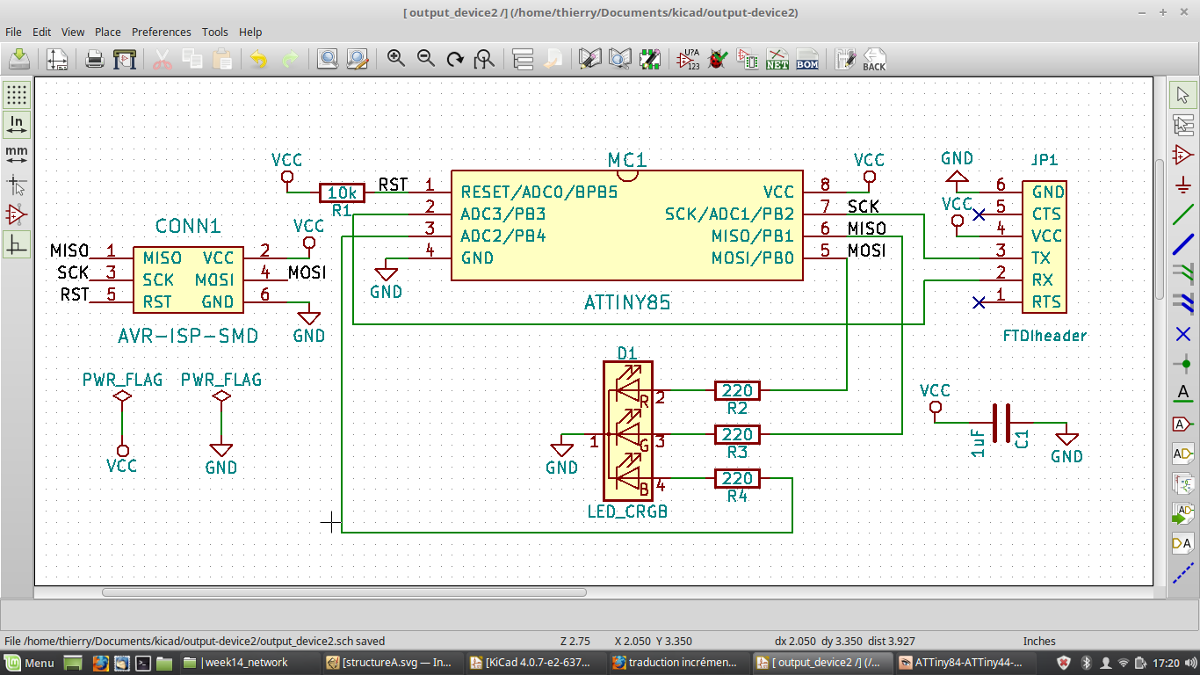Select the import hierarchical label tool
The width and height of the screenshot is (1200, 675).
(1183, 513)
